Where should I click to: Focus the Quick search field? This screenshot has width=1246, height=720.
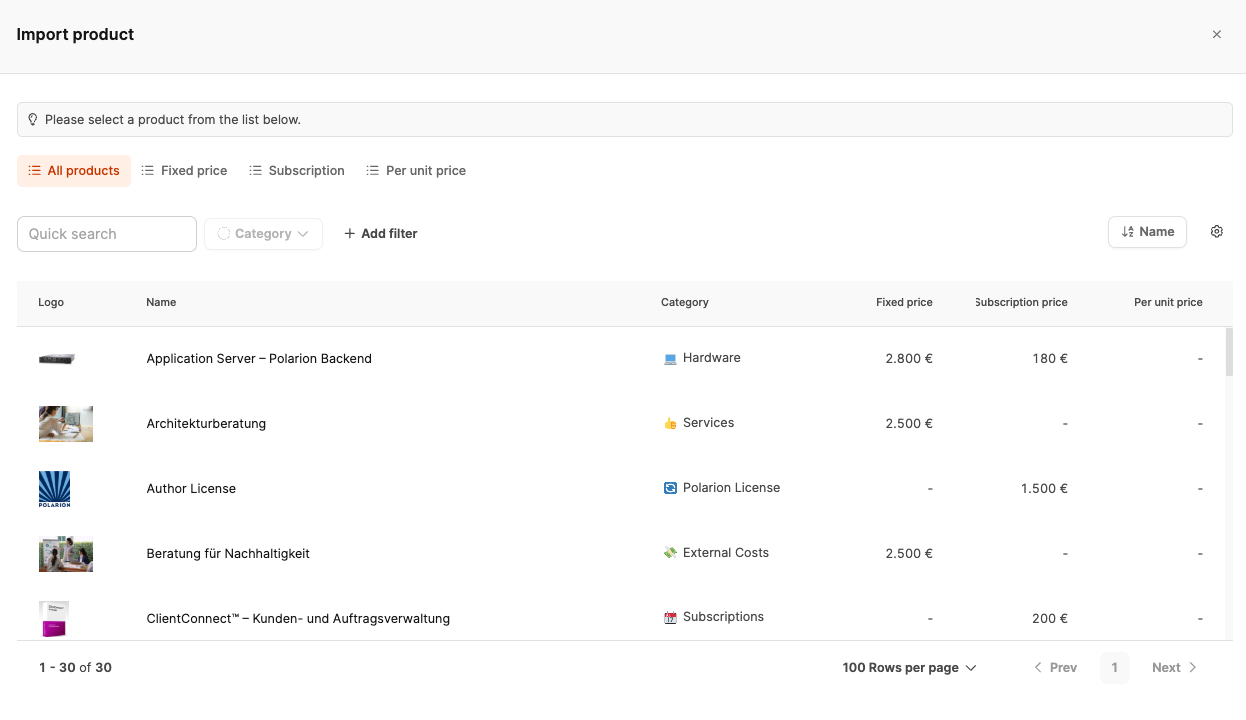pos(107,234)
